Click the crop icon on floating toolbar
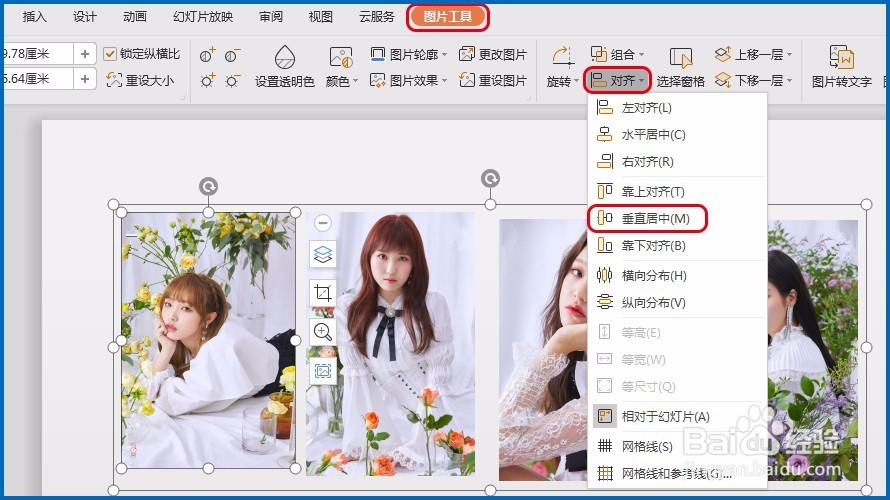890x500 pixels. [323, 293]
